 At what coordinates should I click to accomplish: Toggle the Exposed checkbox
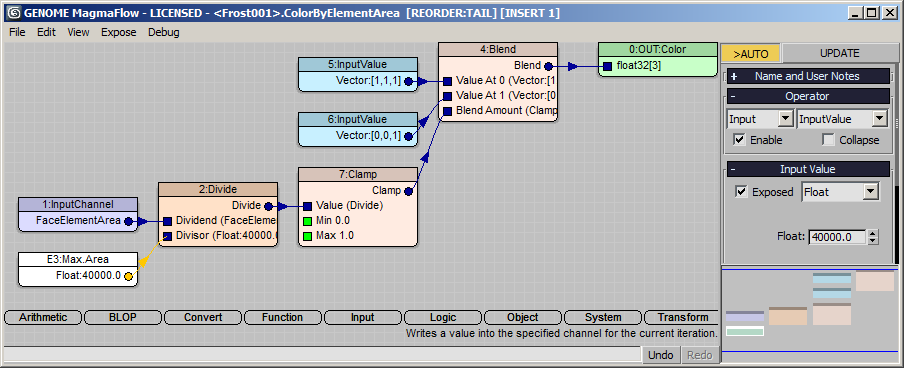point(741,192)
